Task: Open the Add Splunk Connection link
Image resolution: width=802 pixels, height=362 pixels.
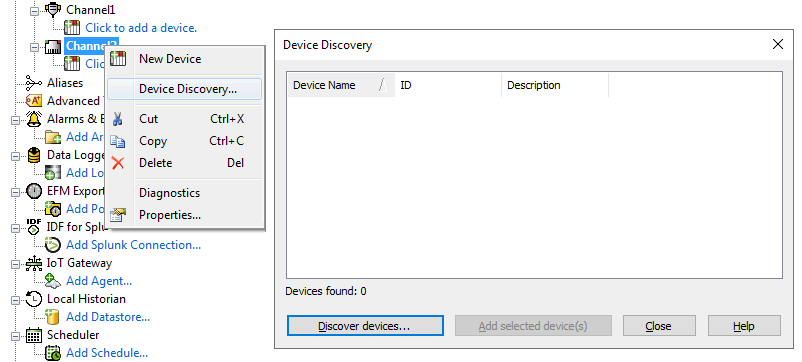Action: [x=133, y=245]
